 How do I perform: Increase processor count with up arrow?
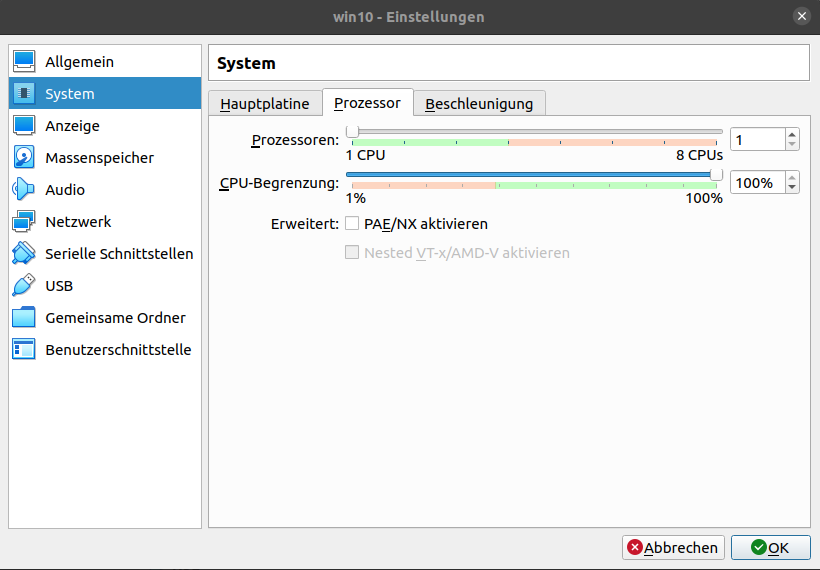(792, 134)
